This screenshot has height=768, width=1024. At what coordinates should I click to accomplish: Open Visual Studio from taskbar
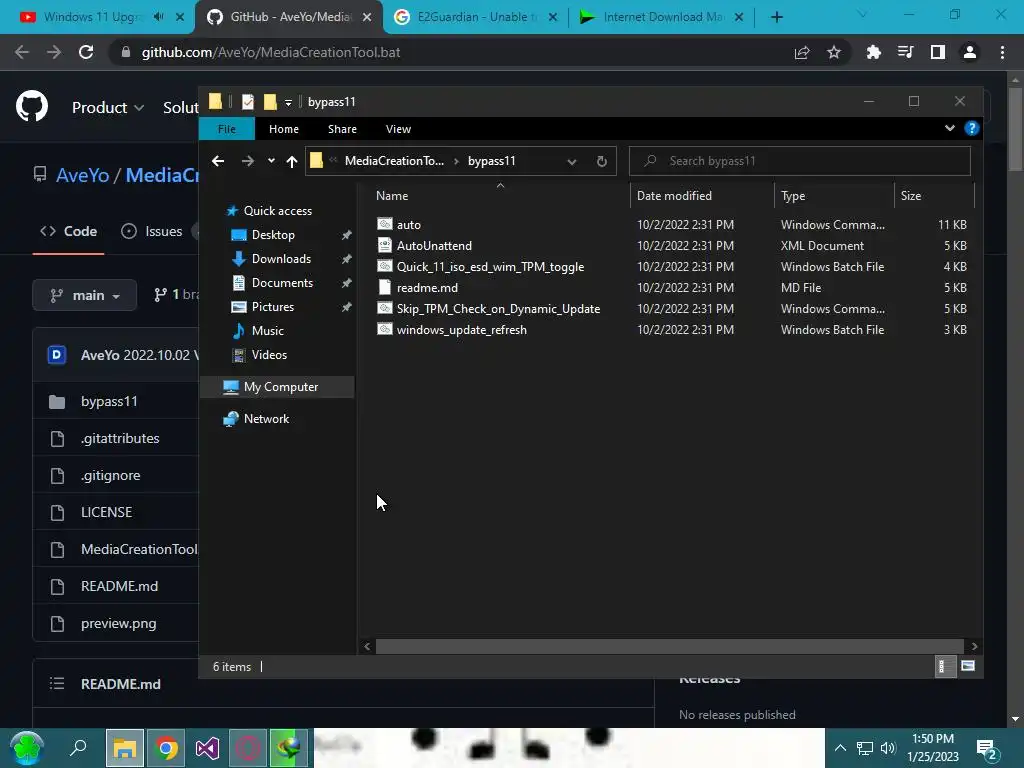point(207,748)
